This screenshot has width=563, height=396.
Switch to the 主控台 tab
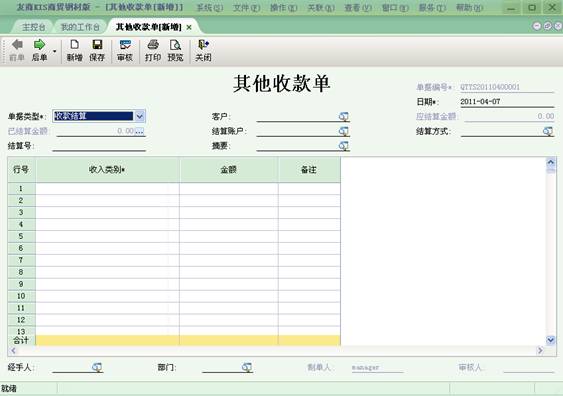[x=34, y=27]
